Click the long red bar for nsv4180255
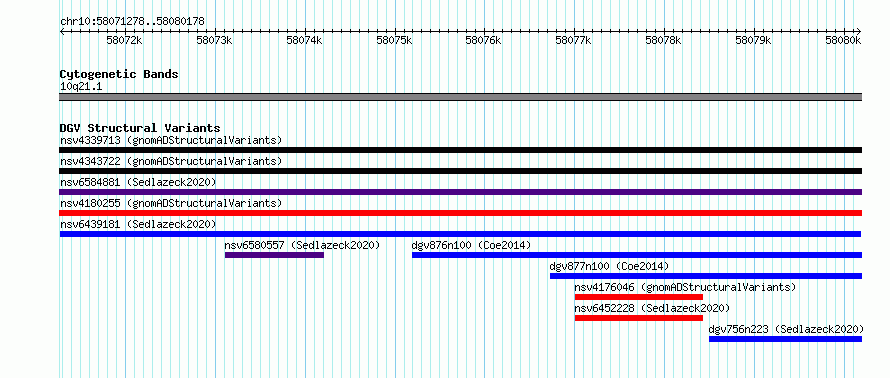Image resolution: width=890 pixels, height=378 pixels. tap(460, 213)
